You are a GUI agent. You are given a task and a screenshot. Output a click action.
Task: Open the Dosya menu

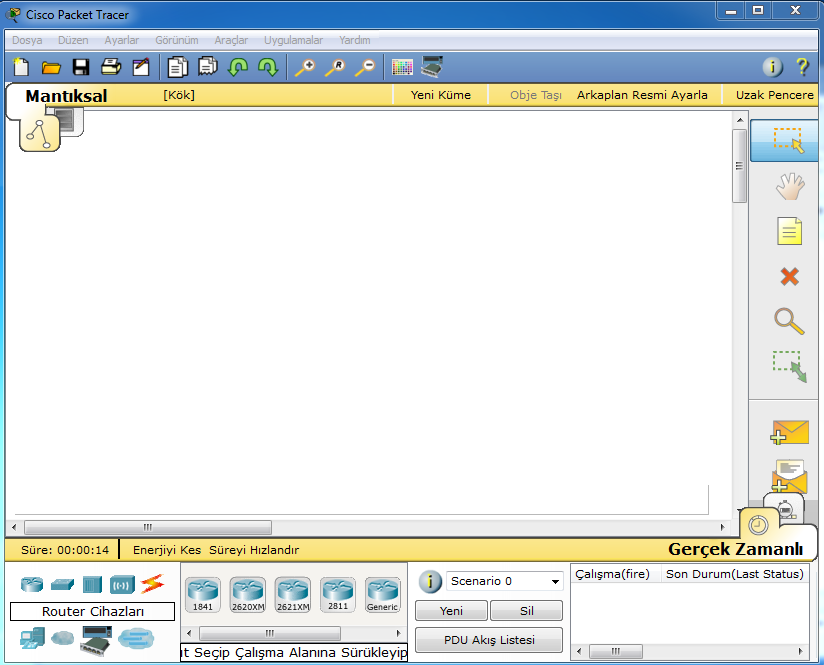(27, 40)
